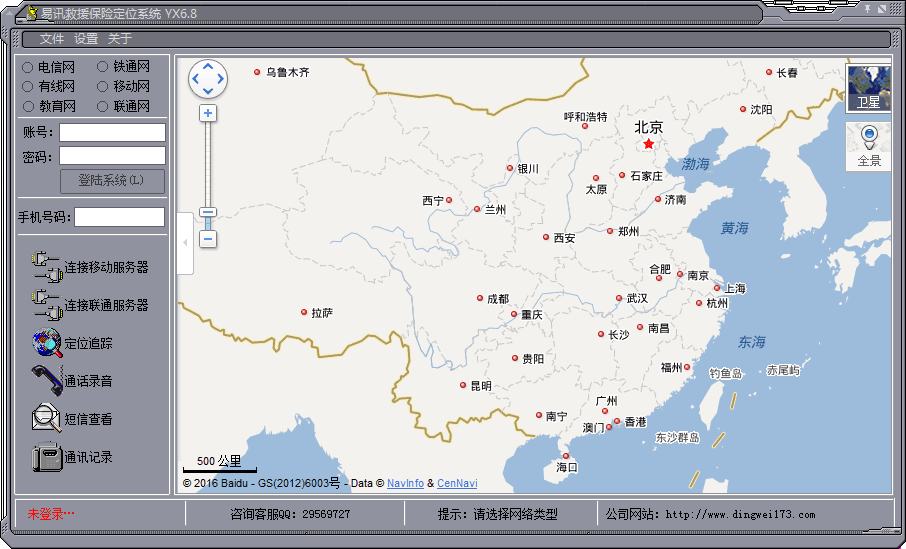Open 短信查看 SMS viewer
The width and height of the screenshot is (906, 549).
(x=47, y=419)
